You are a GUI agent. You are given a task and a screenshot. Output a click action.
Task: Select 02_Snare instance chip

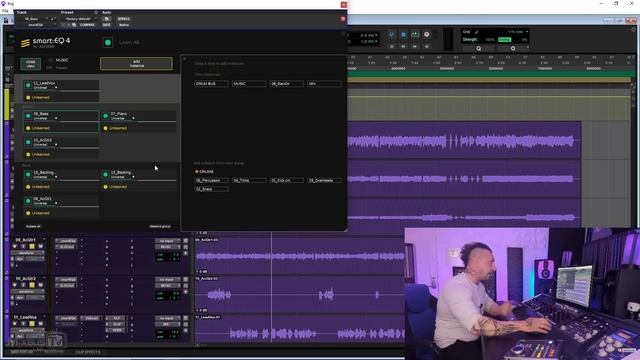(x=211, y=189)
